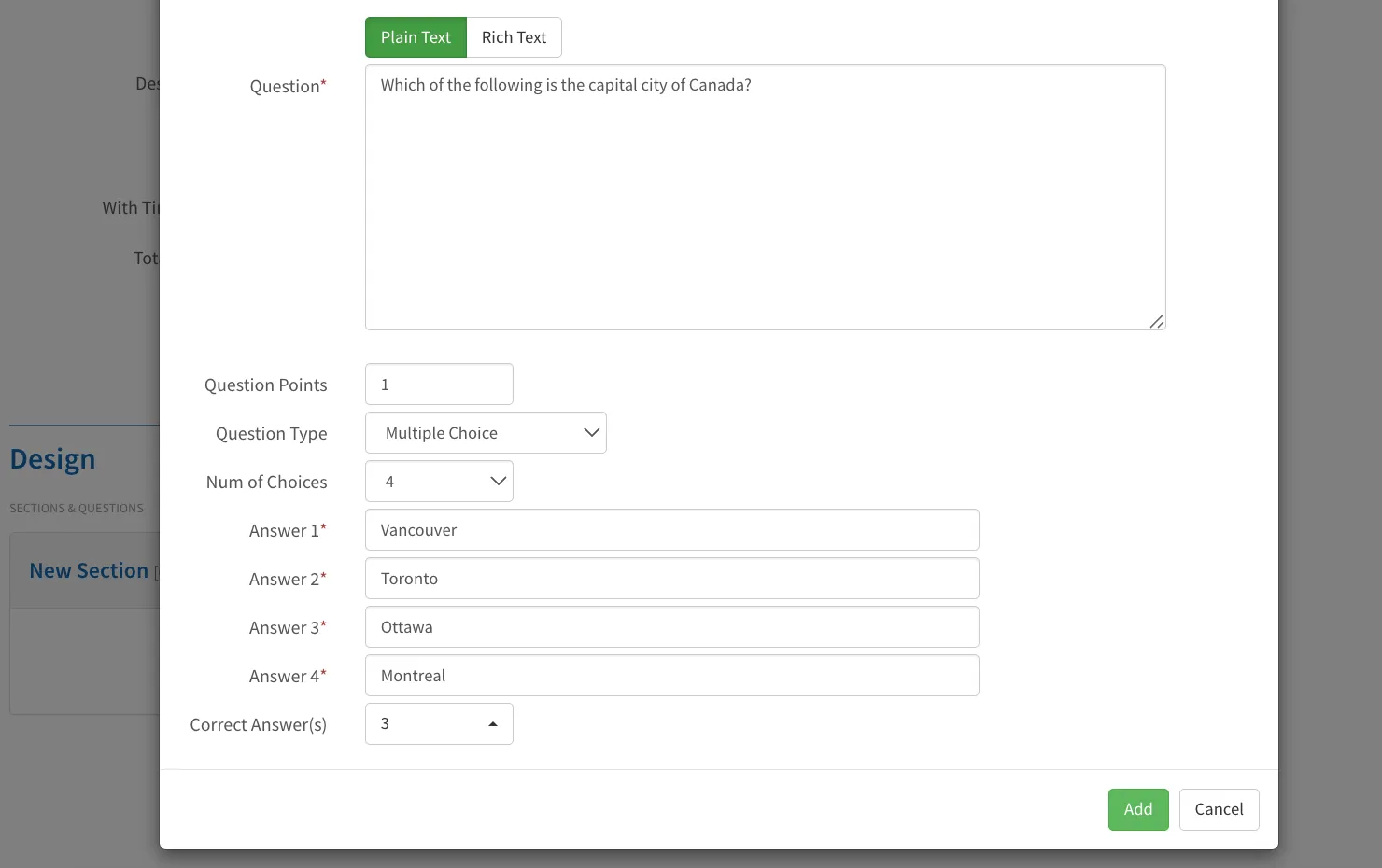
Task: Click the question text area resize handle
Action: [x=1157, y=321]
